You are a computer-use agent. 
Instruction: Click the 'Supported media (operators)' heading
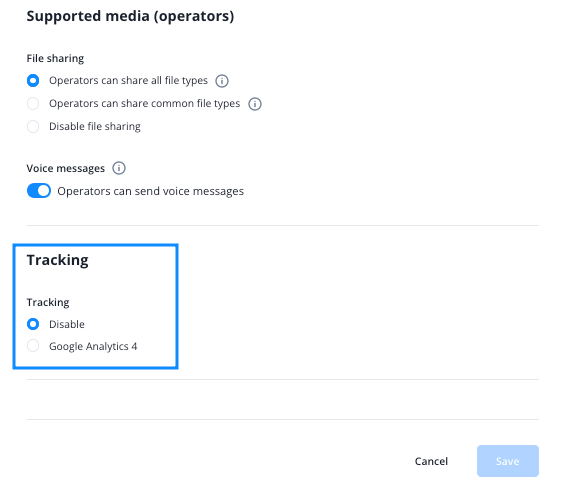pyautogui.click(x=130, y=16)
